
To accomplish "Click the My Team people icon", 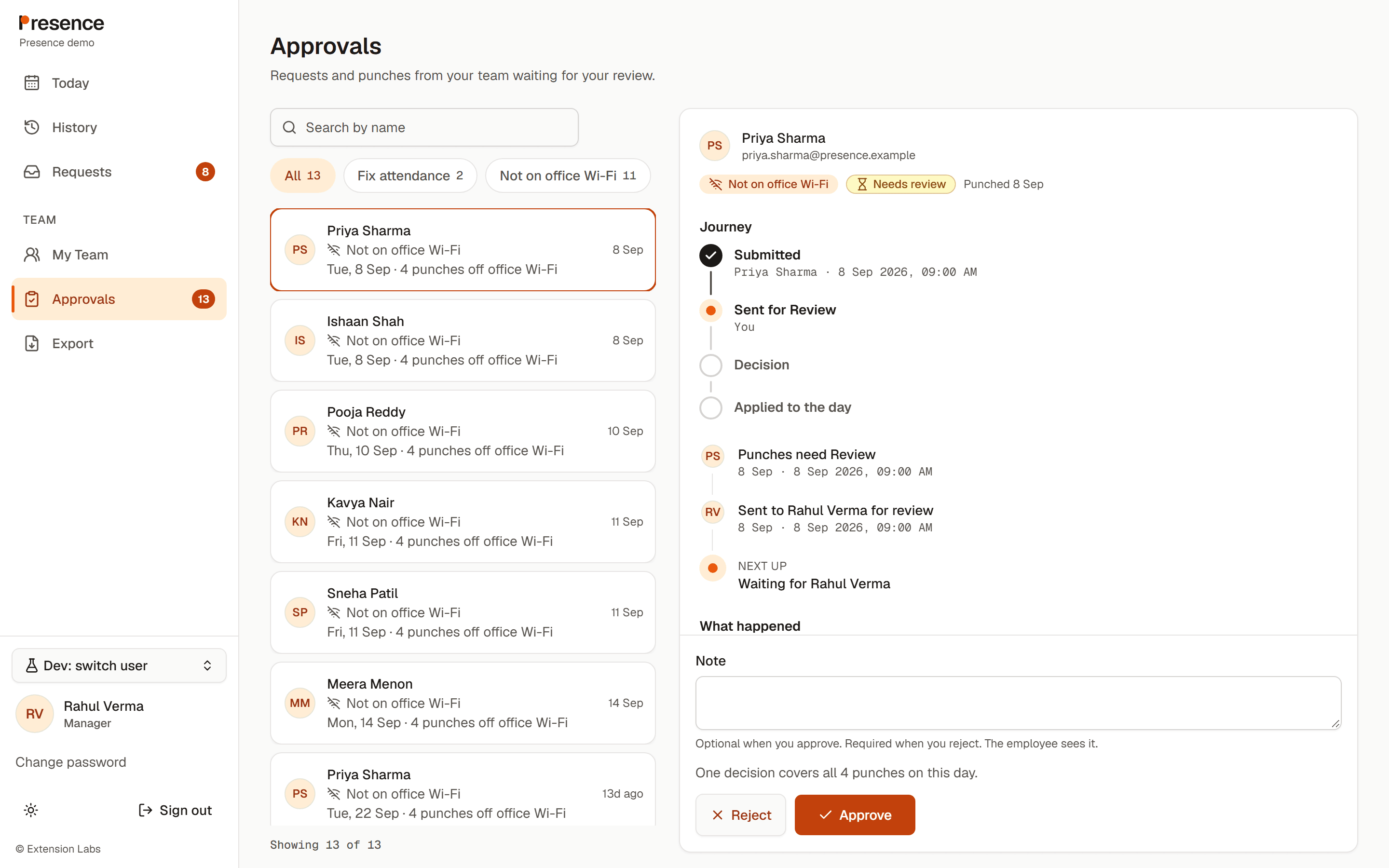I will 31,254.
